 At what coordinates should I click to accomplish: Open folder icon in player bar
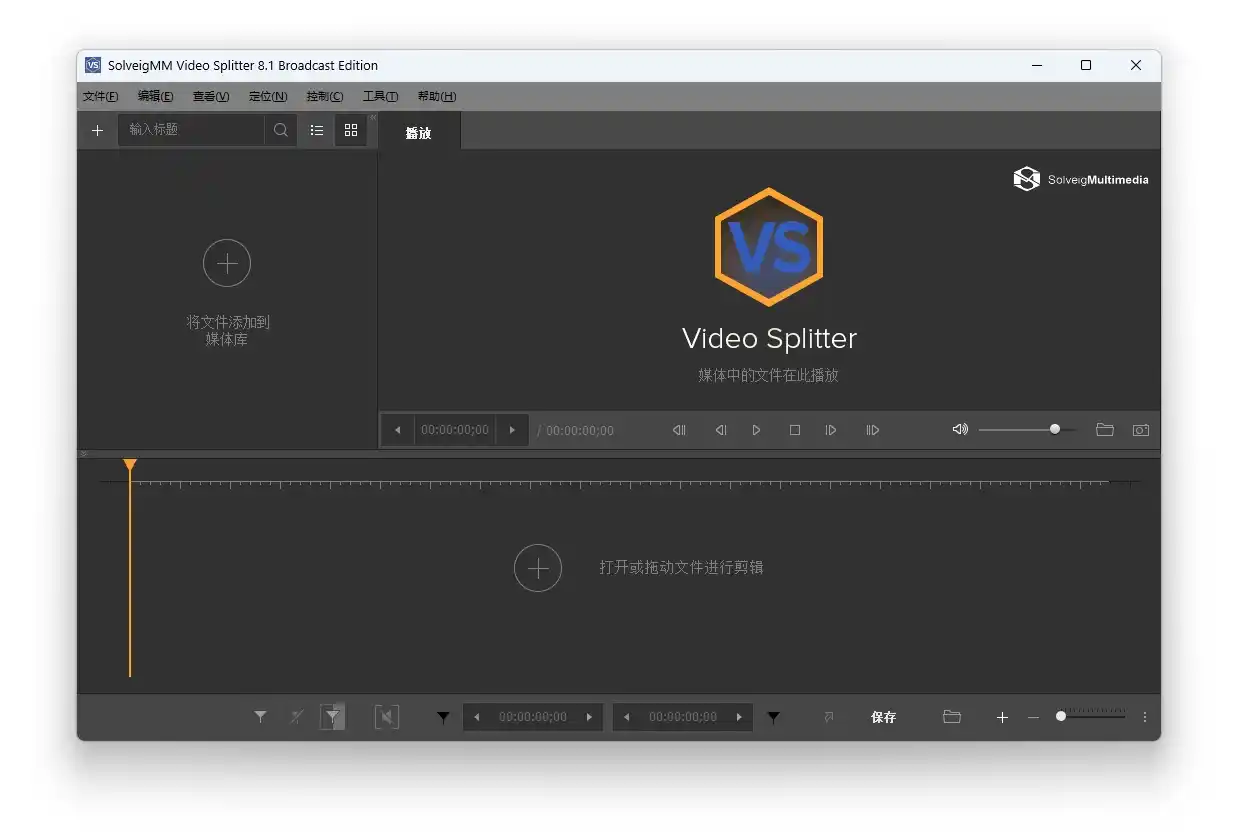coord(1105,430)
